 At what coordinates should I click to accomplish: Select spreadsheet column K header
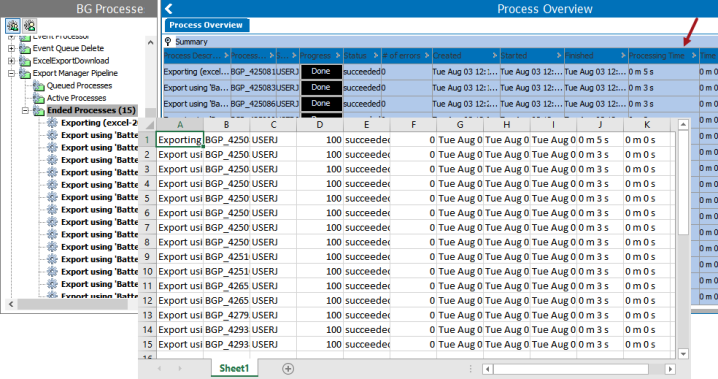coord(647,125)
